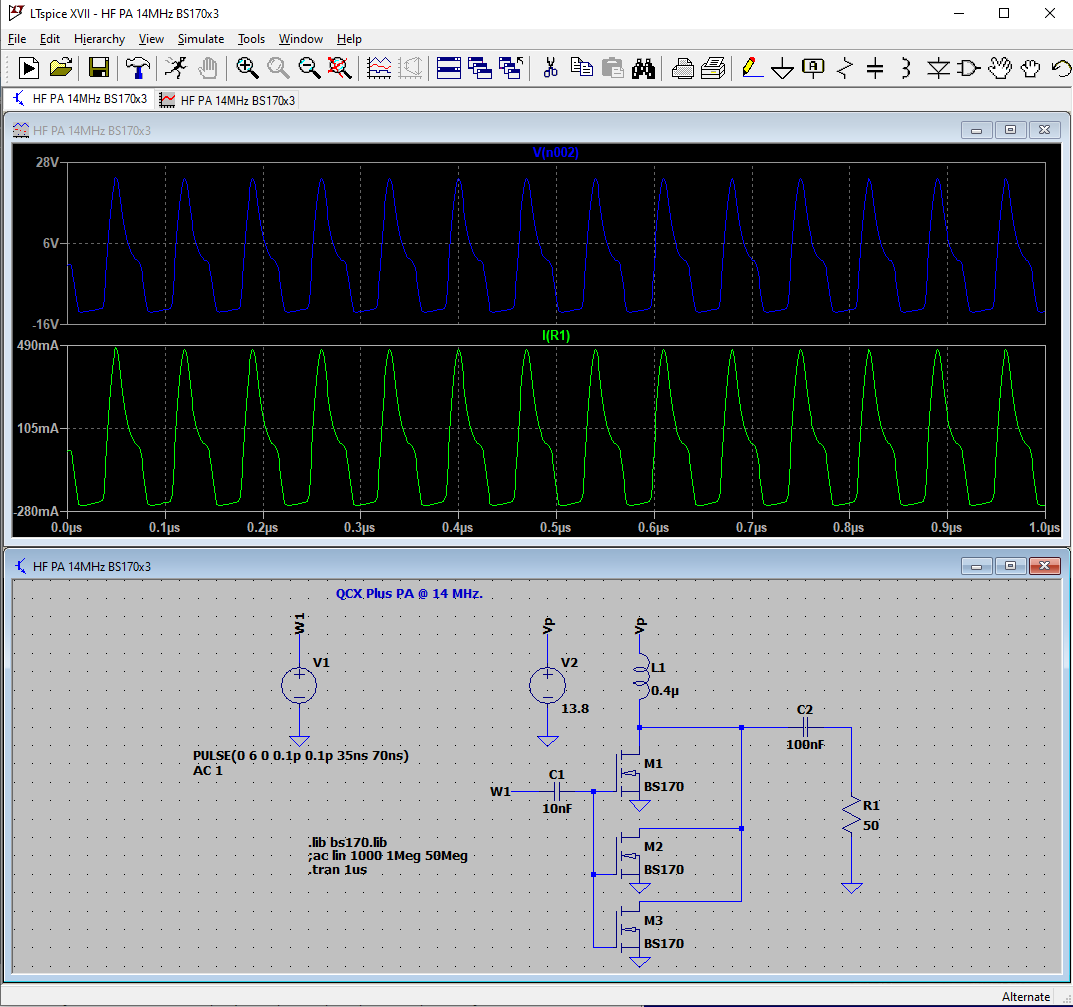Place an Inductor component

point(906,68)
